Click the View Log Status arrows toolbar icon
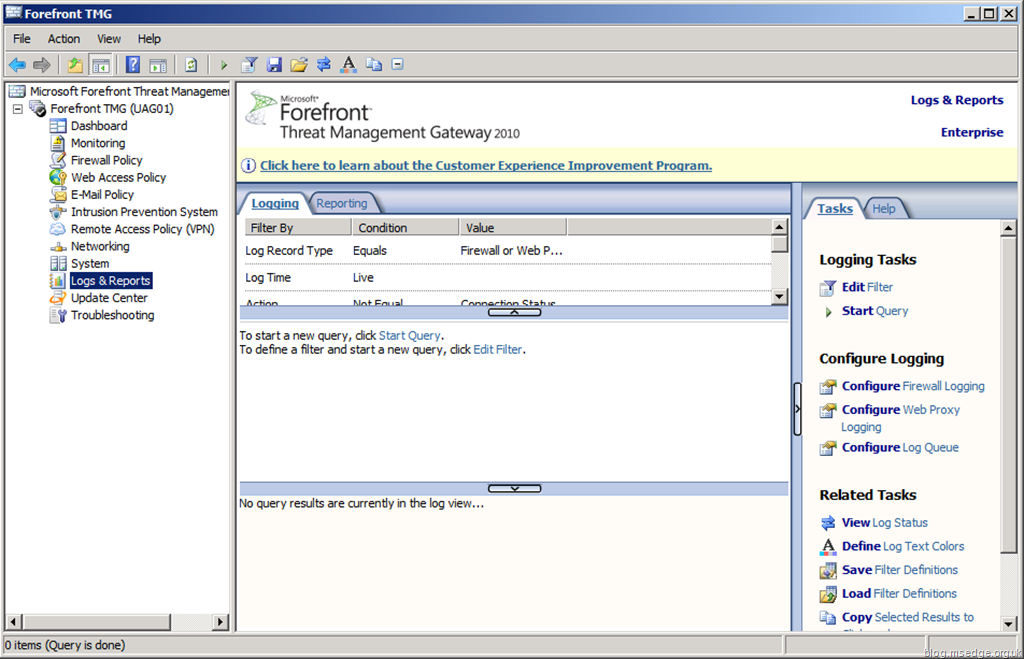Screen dimensions: 1024x659 [324, 65]
